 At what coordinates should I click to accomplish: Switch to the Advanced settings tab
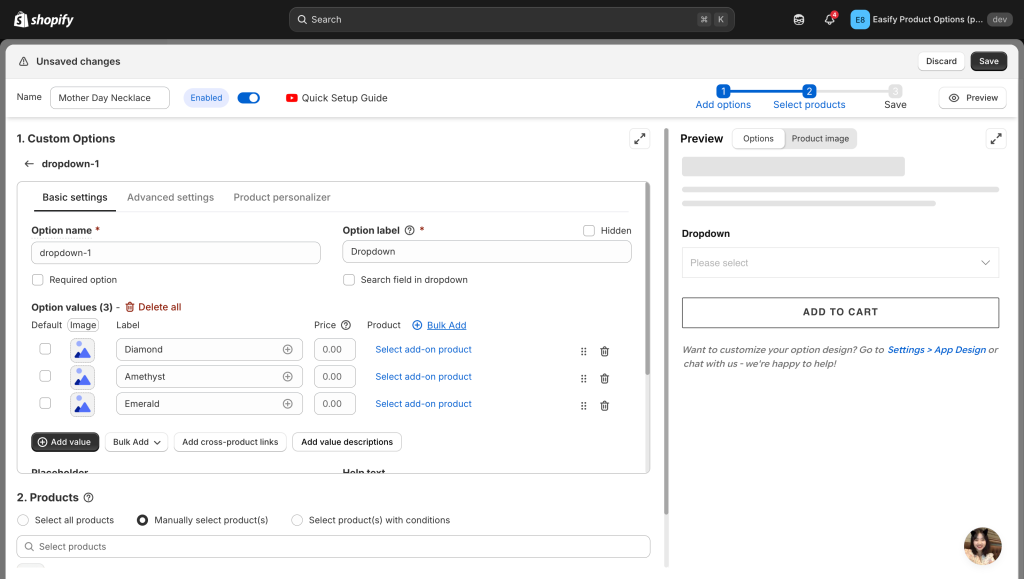tap(170, 198)
